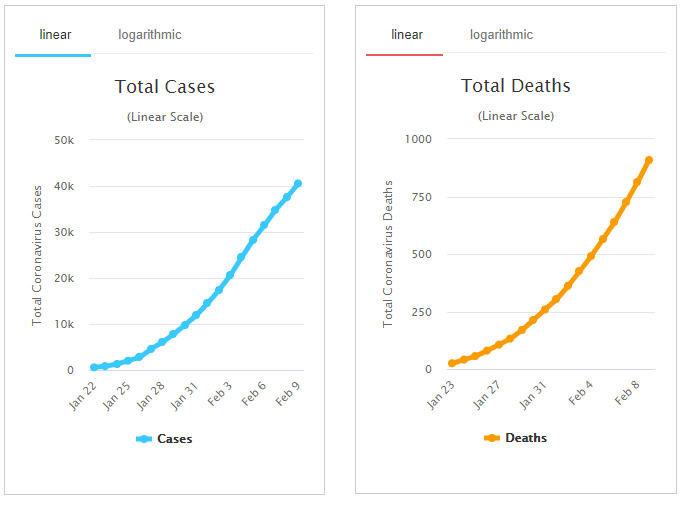Click the 1000 y-axis label on Deaths chart

click(x=417, y=139)
